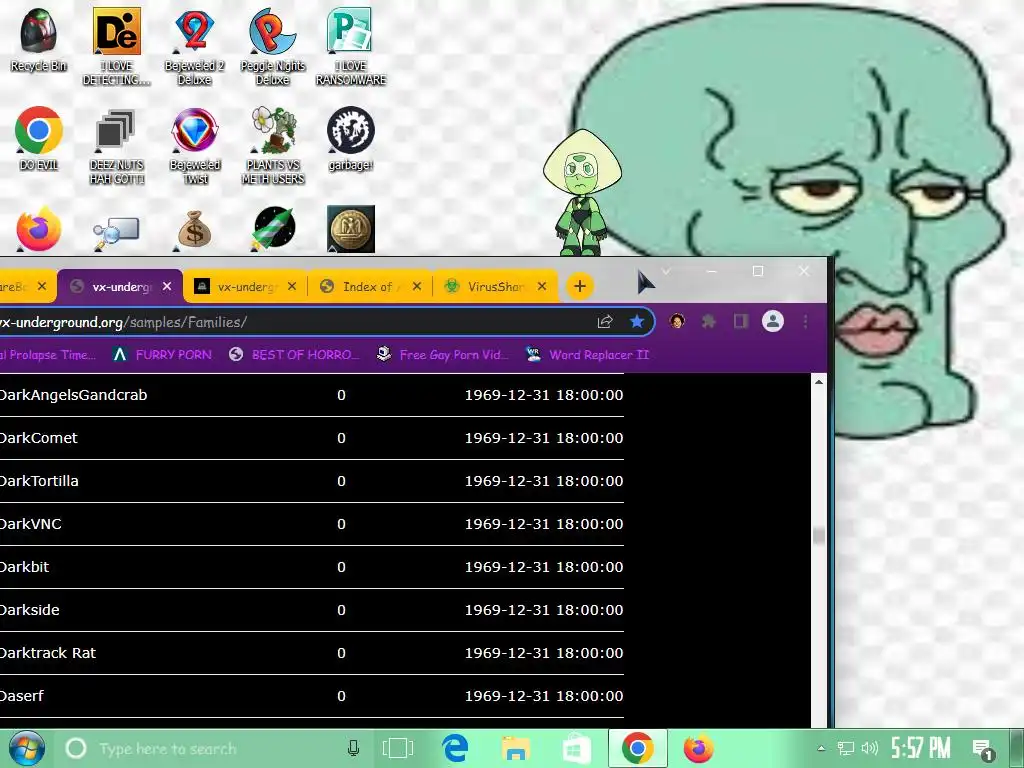Click the share page icon in address bar
Viewport: 1024px width, 768px height.
pyautogui.click(x=605, y=321)
